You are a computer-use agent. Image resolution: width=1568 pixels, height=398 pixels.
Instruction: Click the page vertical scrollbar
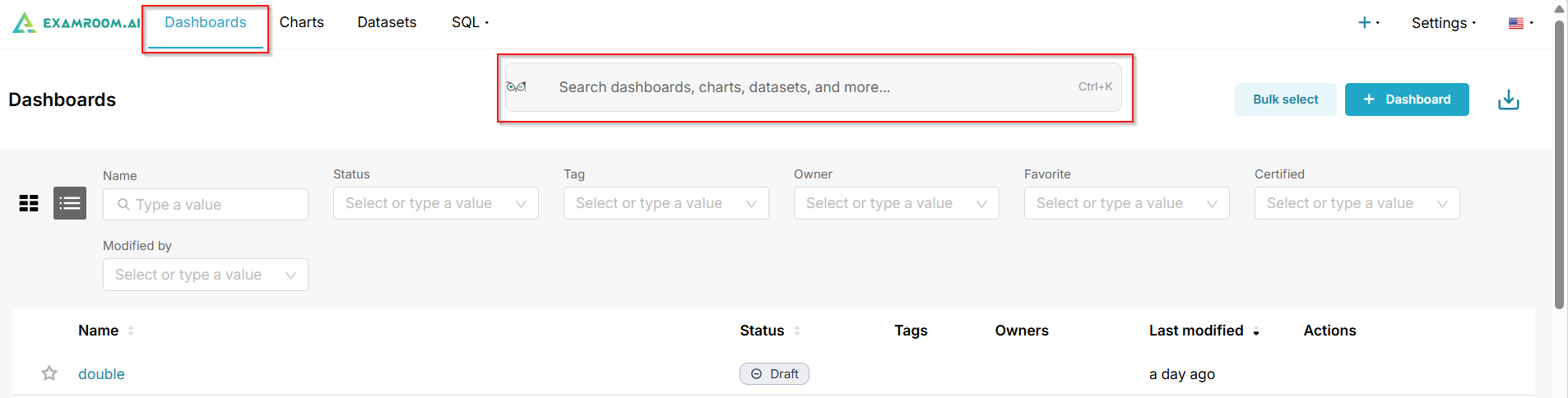[1559, 164]
